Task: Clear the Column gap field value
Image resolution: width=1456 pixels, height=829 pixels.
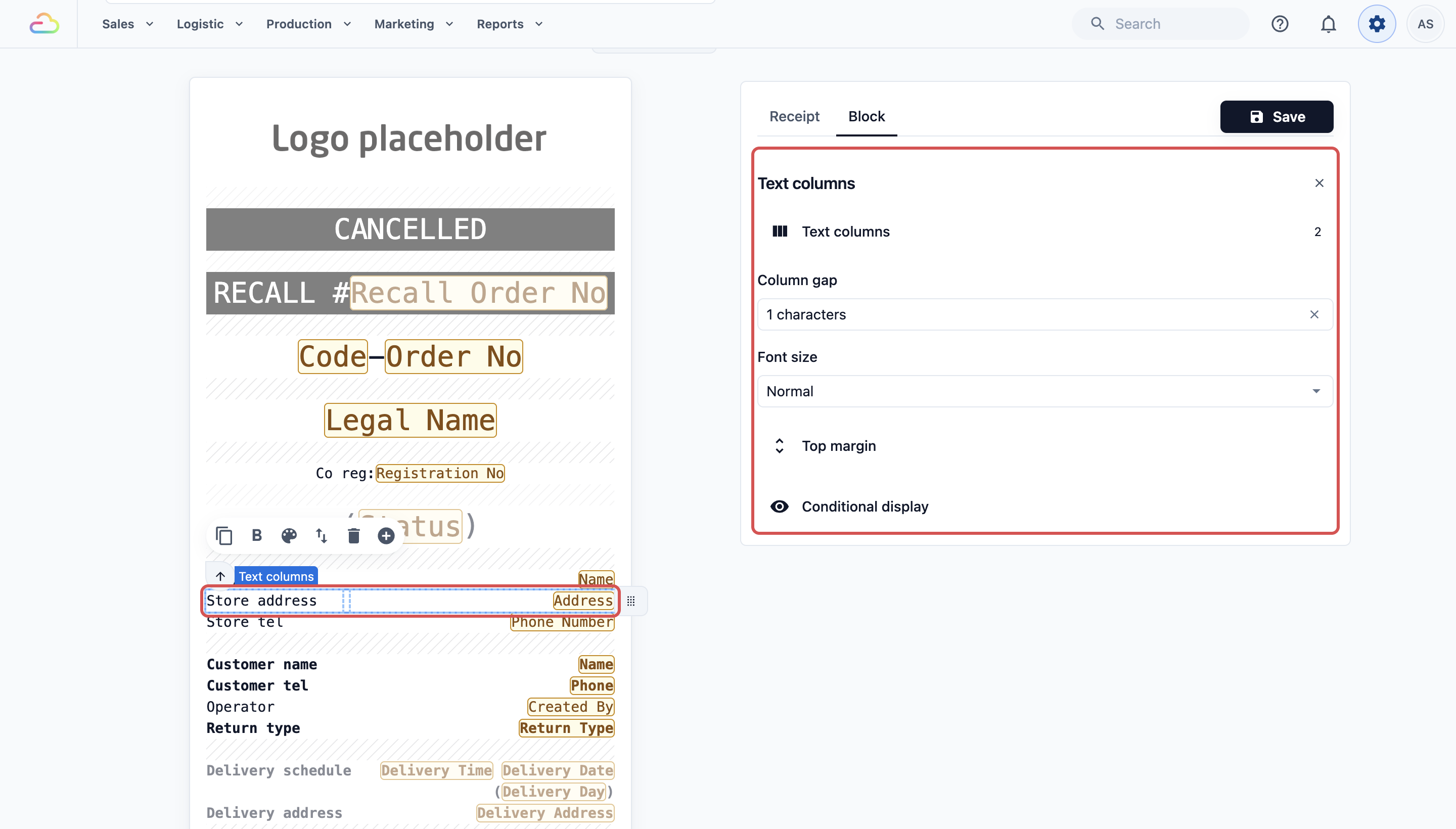Action: pos(1313,314)
